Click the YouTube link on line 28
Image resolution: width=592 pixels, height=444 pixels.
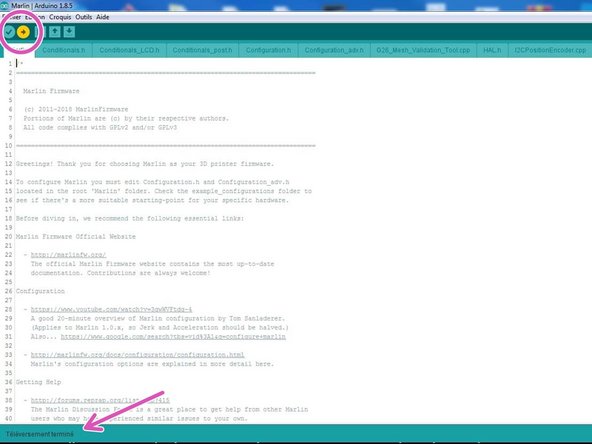(x=111, y=310)
